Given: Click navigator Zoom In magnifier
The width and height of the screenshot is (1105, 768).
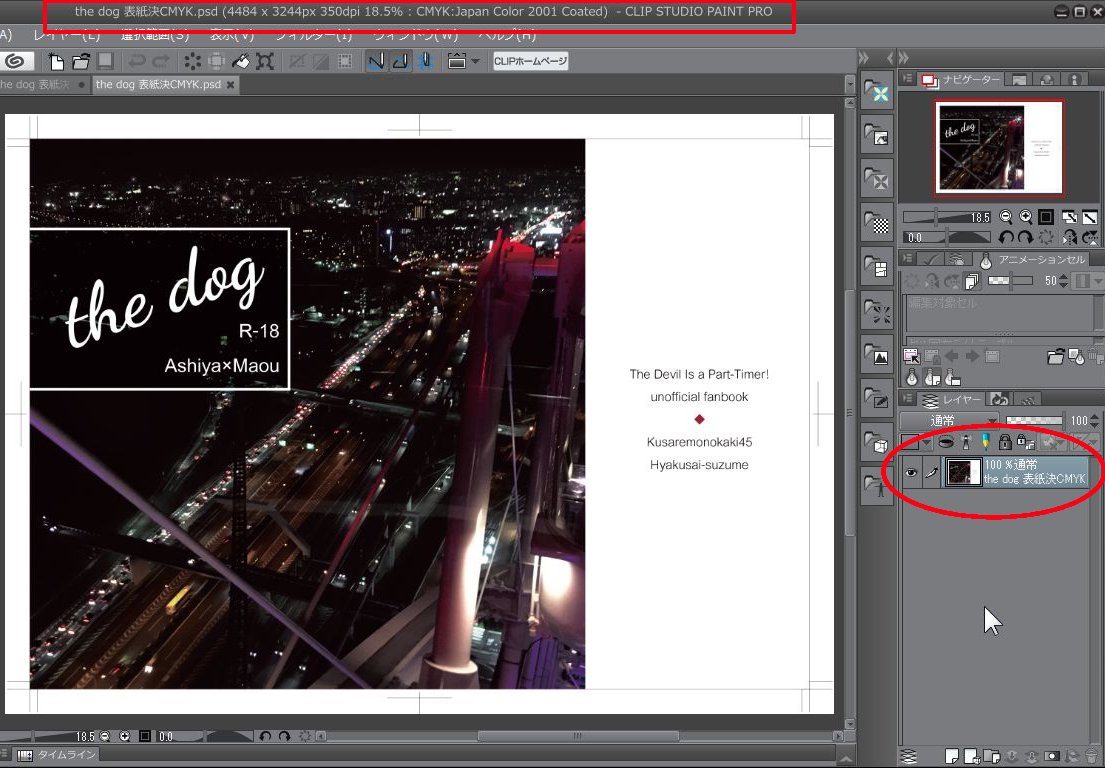Looking at the screenshot, I should coord(1025,217).
